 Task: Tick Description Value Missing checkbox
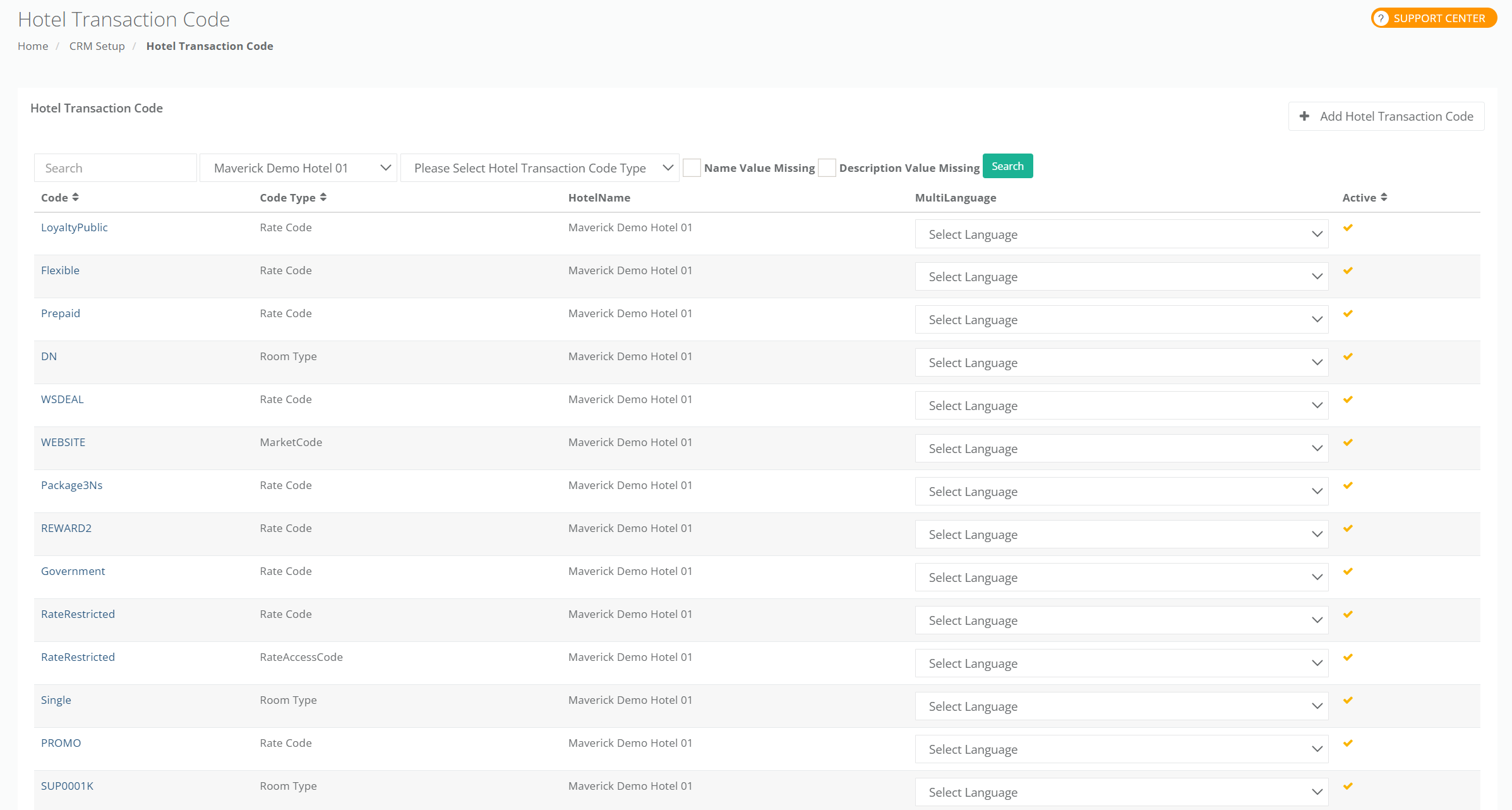pyautogui.click(x=827, y=167)
